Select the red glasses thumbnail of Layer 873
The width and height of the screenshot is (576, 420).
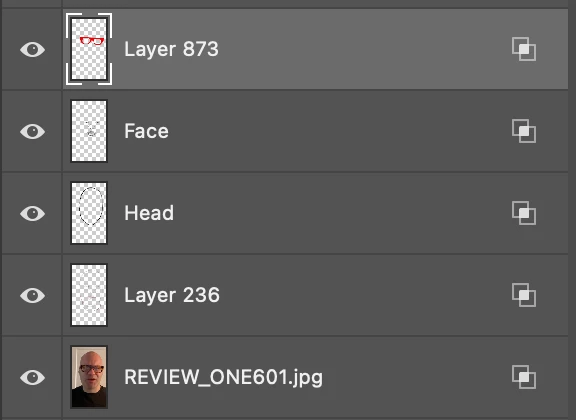coord(89,49)
